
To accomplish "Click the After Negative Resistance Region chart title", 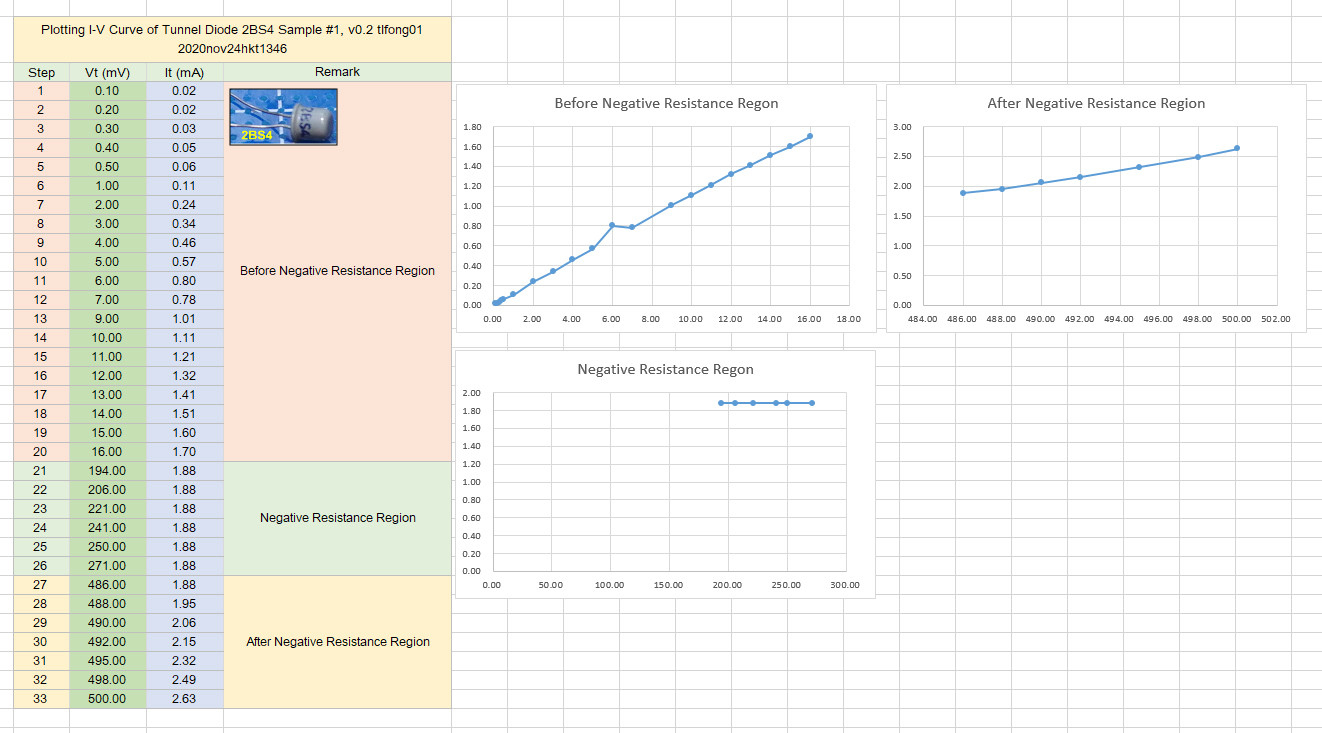I will click(x=1096, y=103).
